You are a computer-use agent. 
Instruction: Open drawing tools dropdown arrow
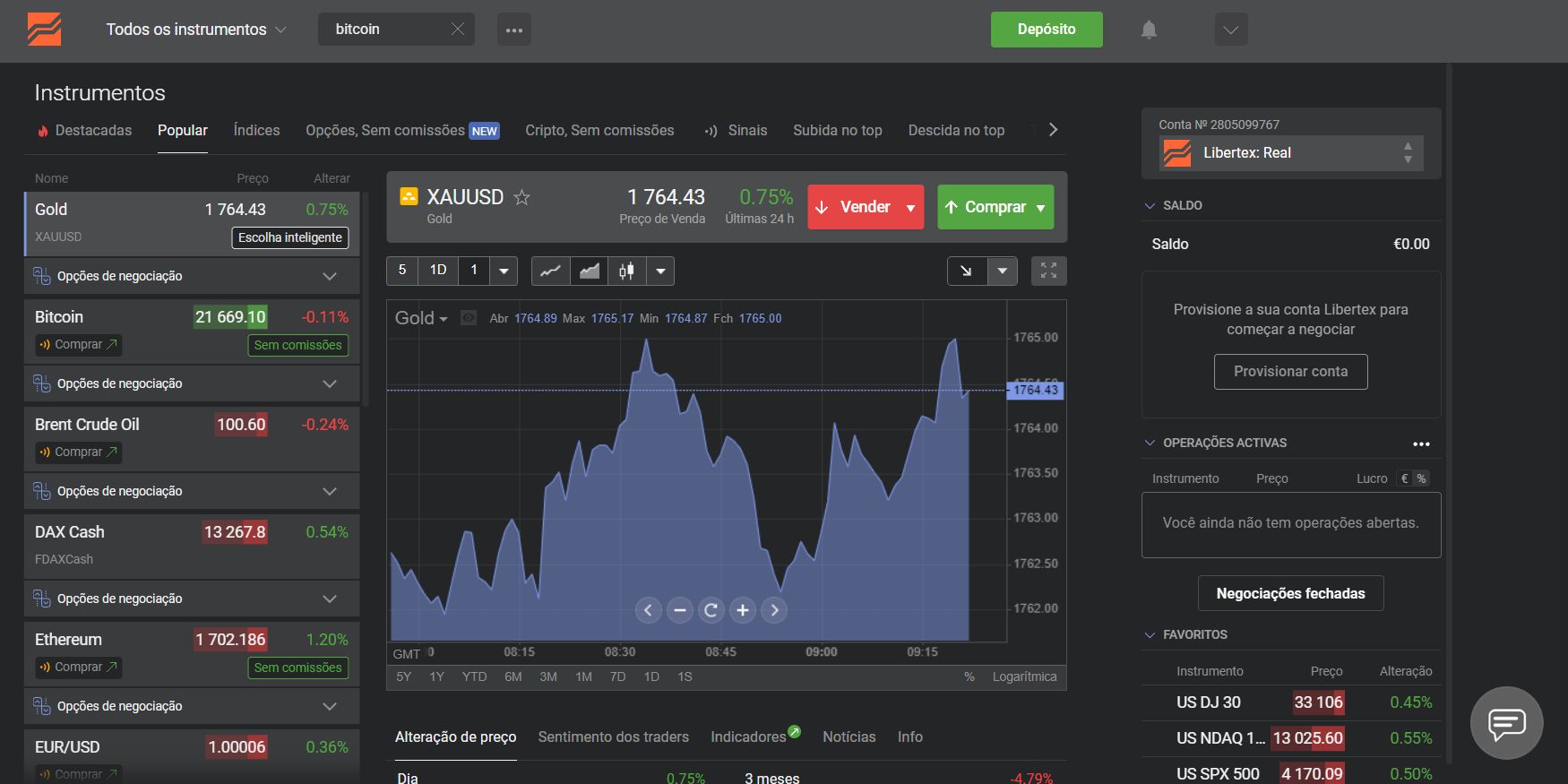pos(1003,271)
